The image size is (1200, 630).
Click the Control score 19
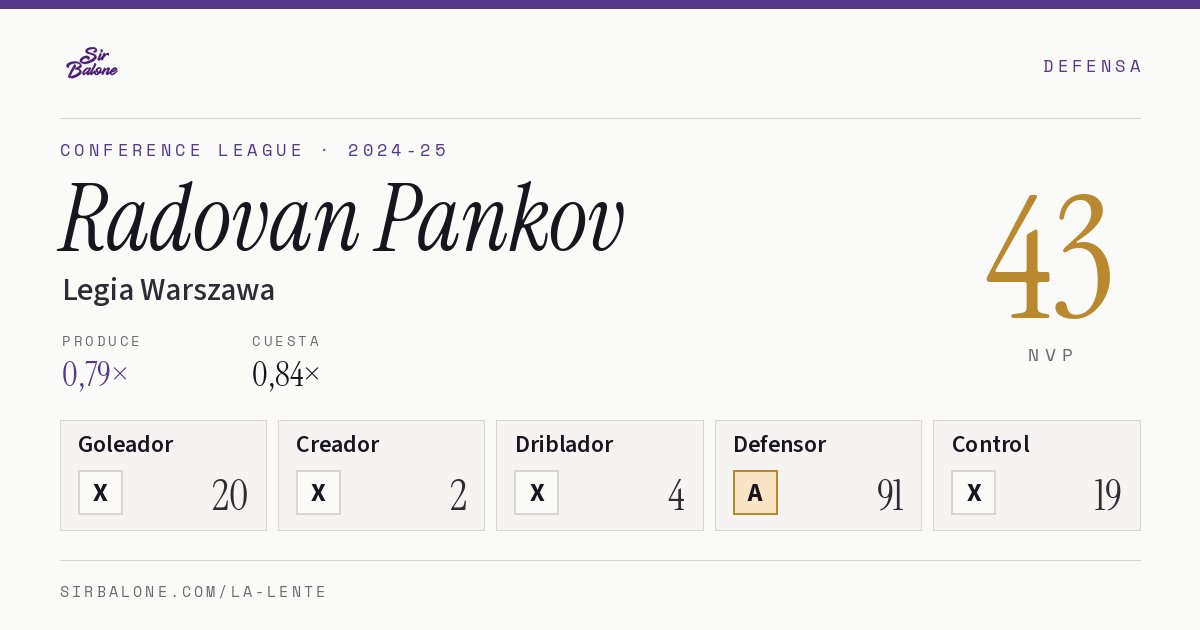[1108, 495]
